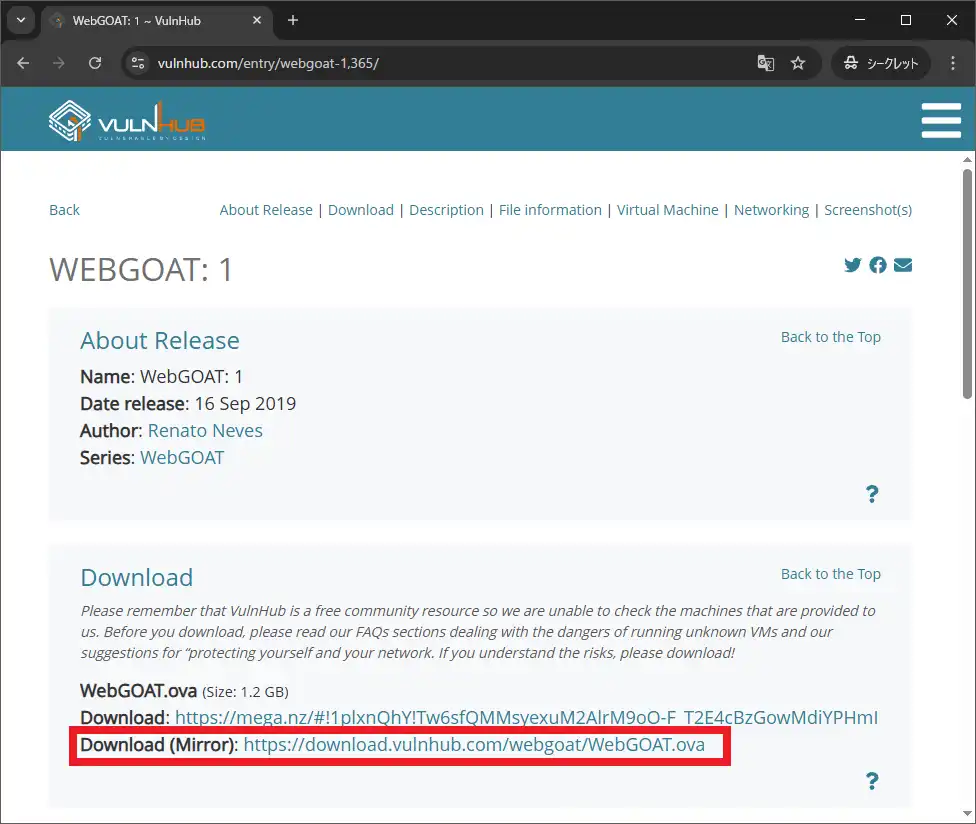Bookmark this page with the star icon
The image size is (976, 824).
coord(798,63)
